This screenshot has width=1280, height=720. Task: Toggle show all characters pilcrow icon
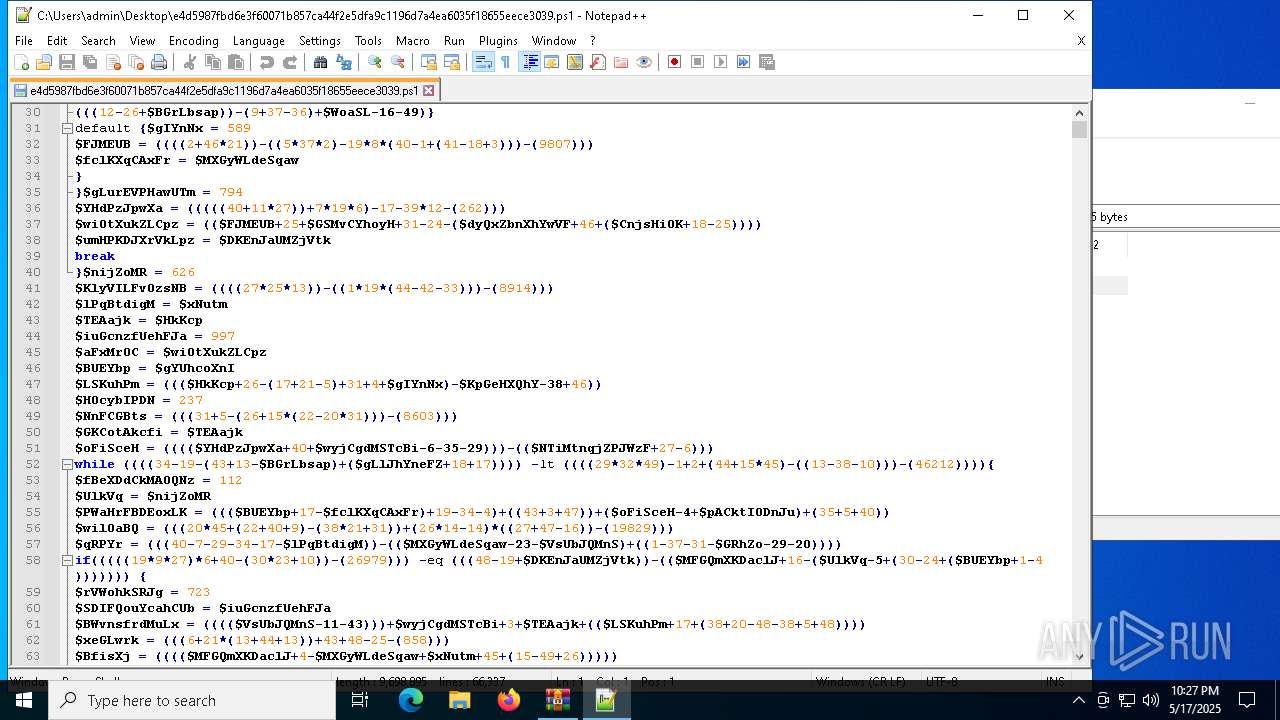click(506, 62)
